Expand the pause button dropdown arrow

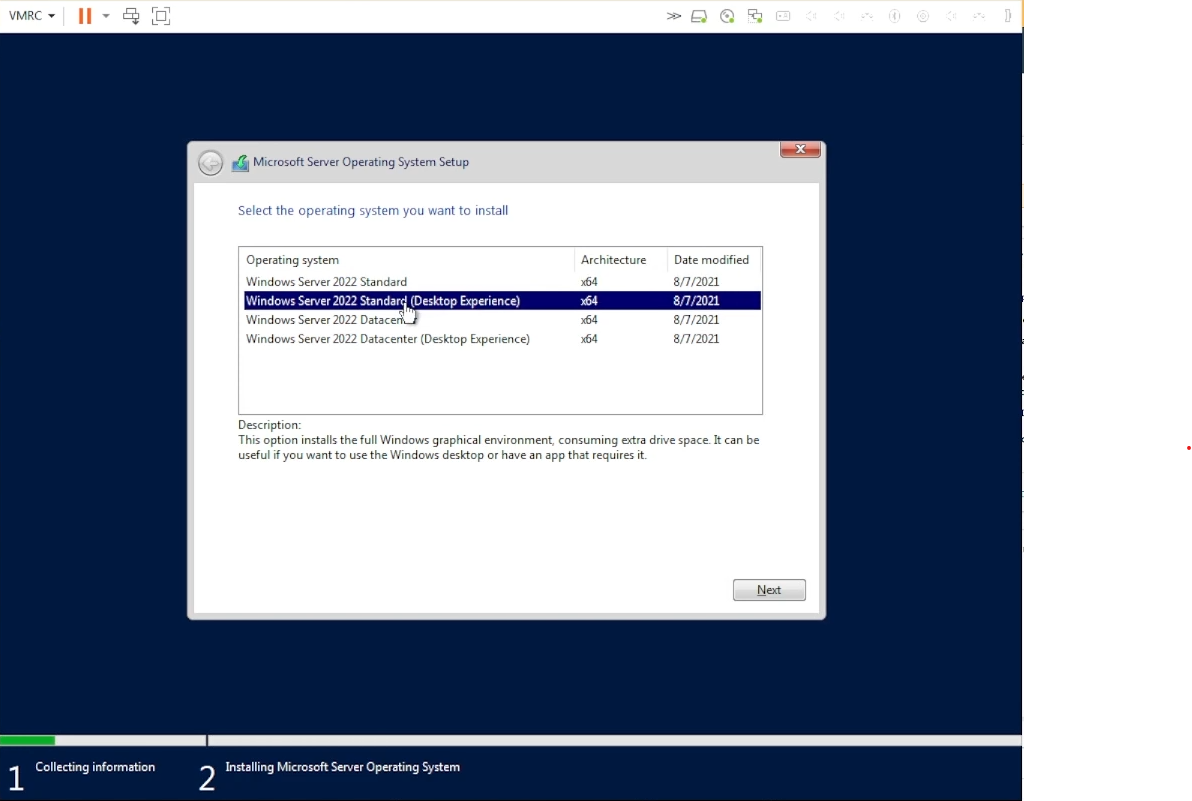tap(105, 15)
